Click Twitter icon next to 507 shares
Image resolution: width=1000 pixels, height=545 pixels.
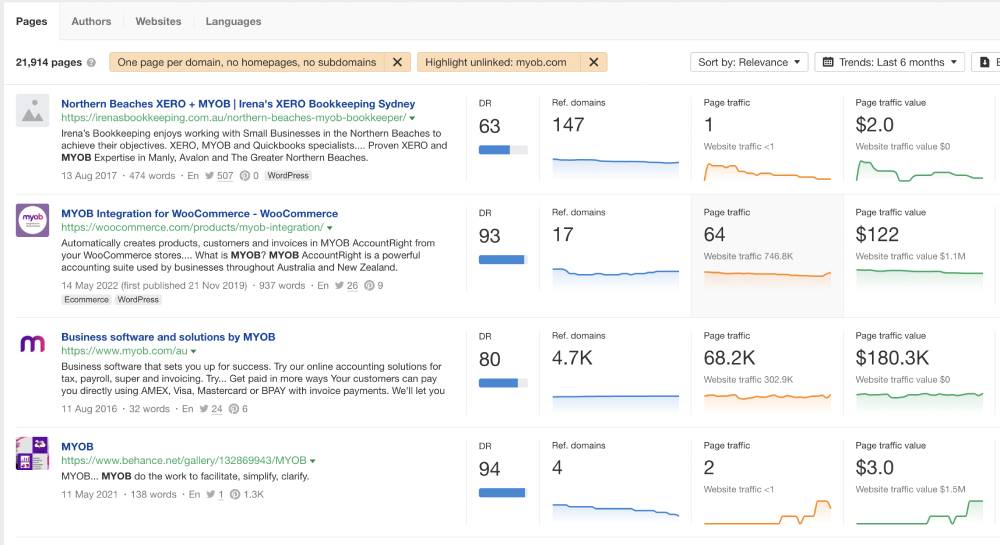click(x=209, y=175)
